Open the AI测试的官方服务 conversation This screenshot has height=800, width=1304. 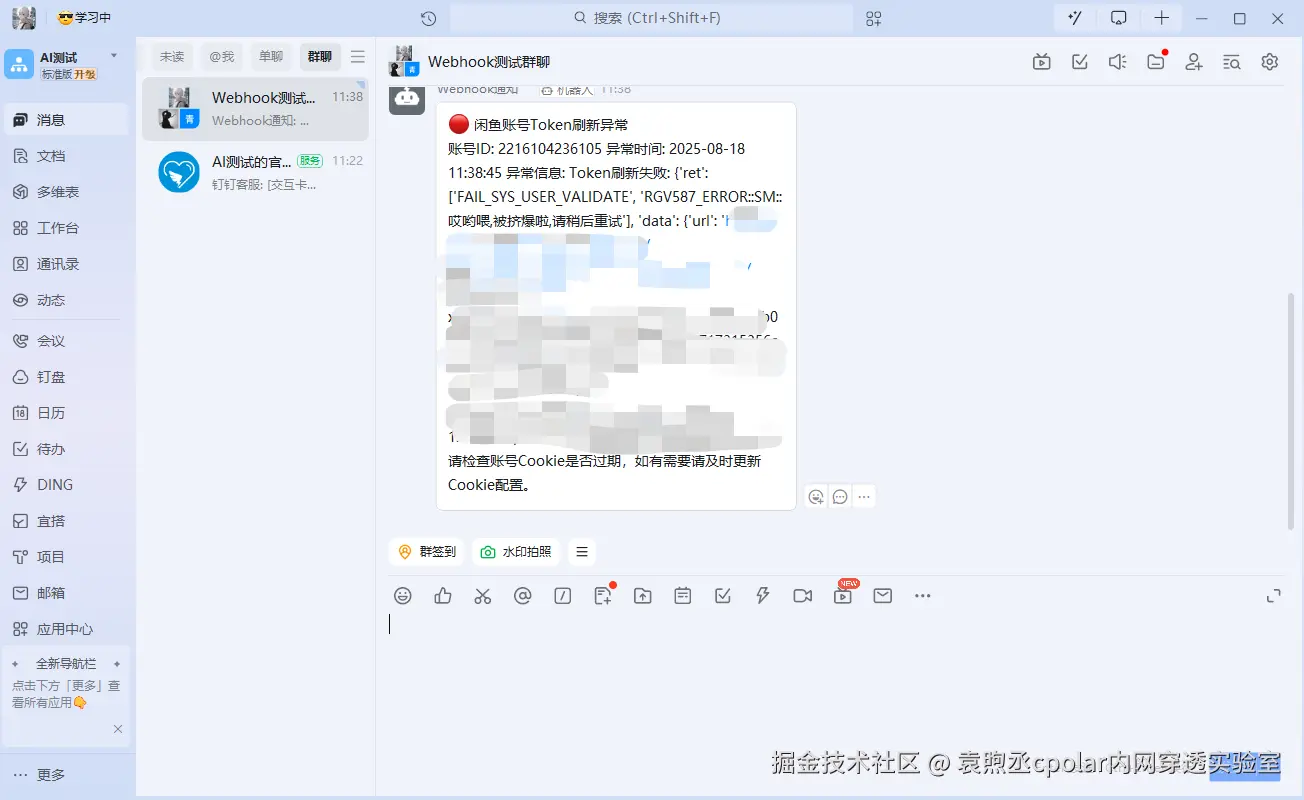pos(255,172)
